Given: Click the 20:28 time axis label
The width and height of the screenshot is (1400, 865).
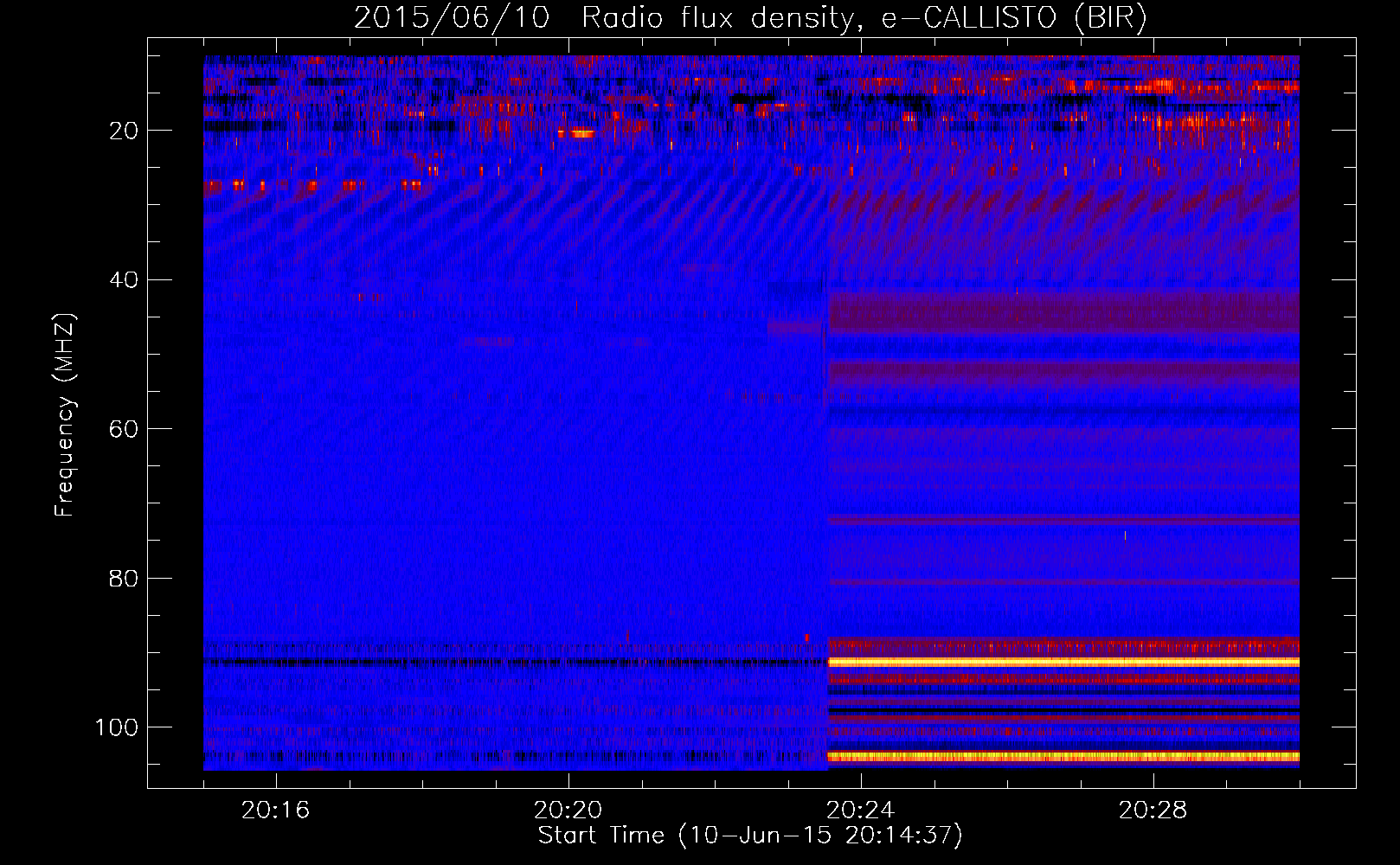Looking at the screenshot, I should [x=1153, y=811].
